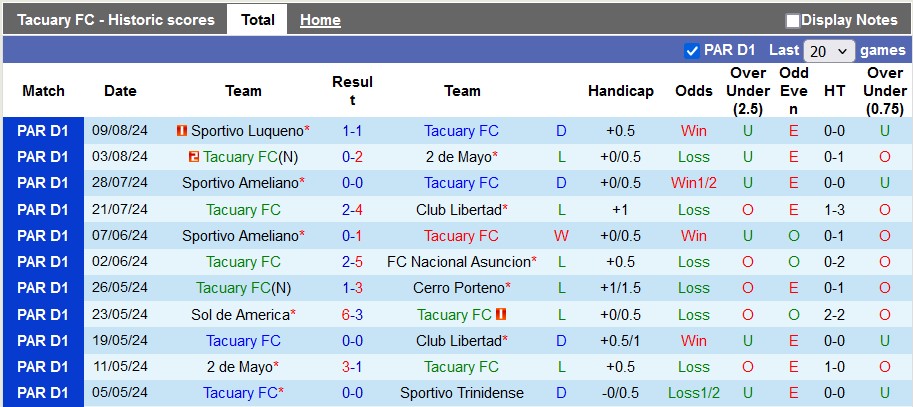Click the red card icon in the Sol de America match row
Screen dimensions: 913x407
[502, 314]
